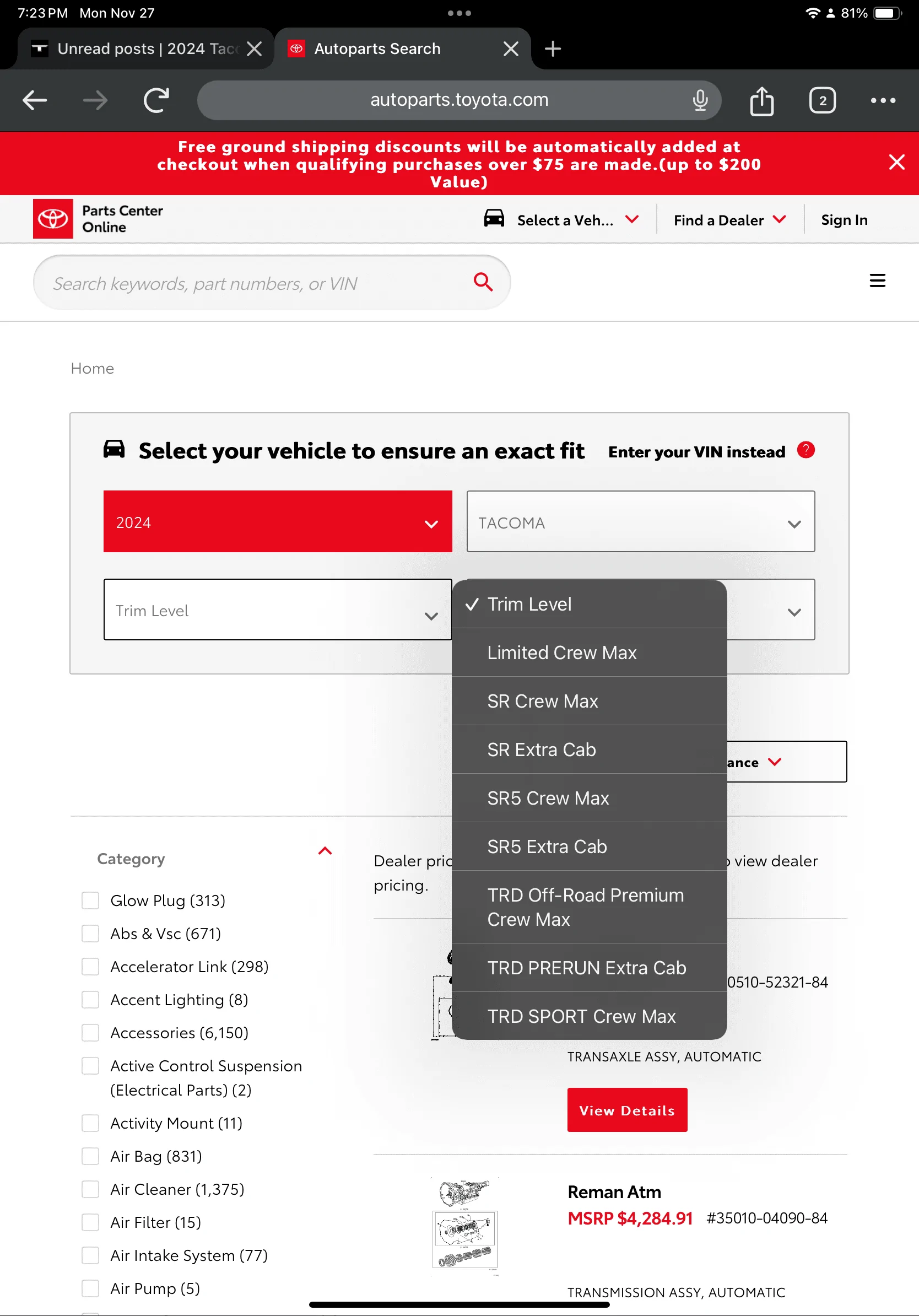Close the Autoparts Search tab
The width and height of the screenshot is (919, 1316).
[511, 48]
